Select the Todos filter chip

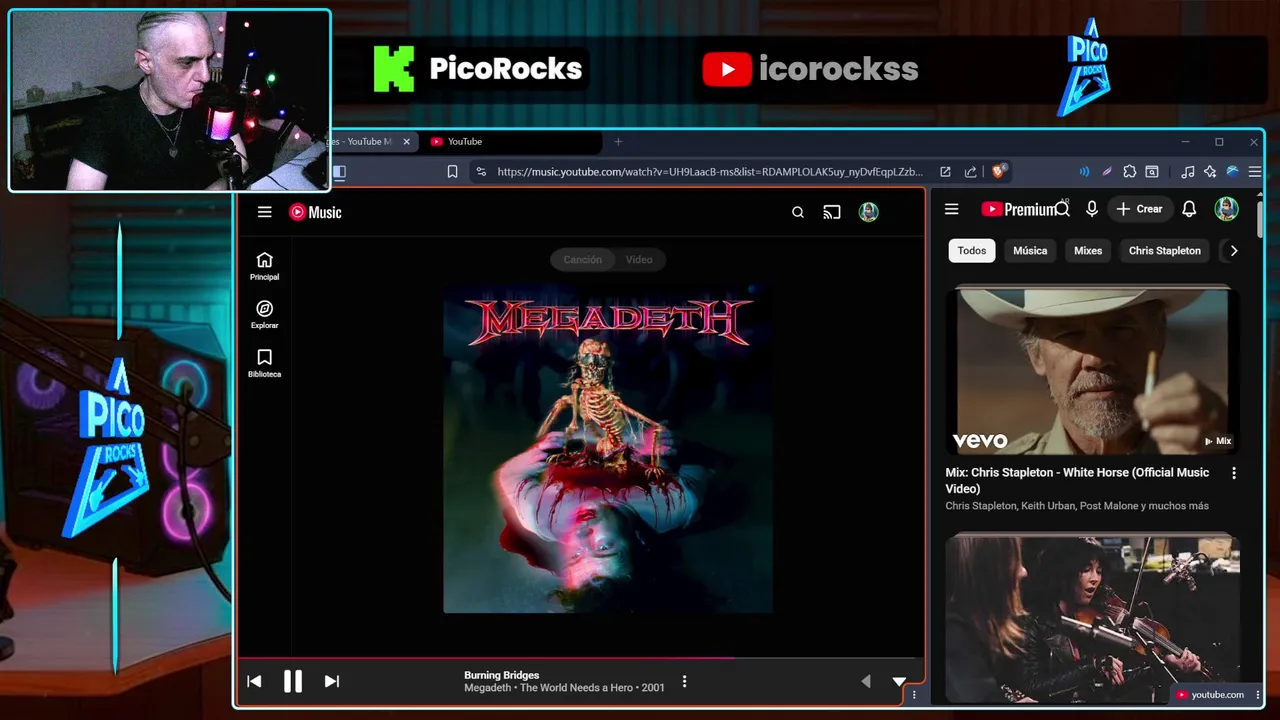click(x=972, y=251)
